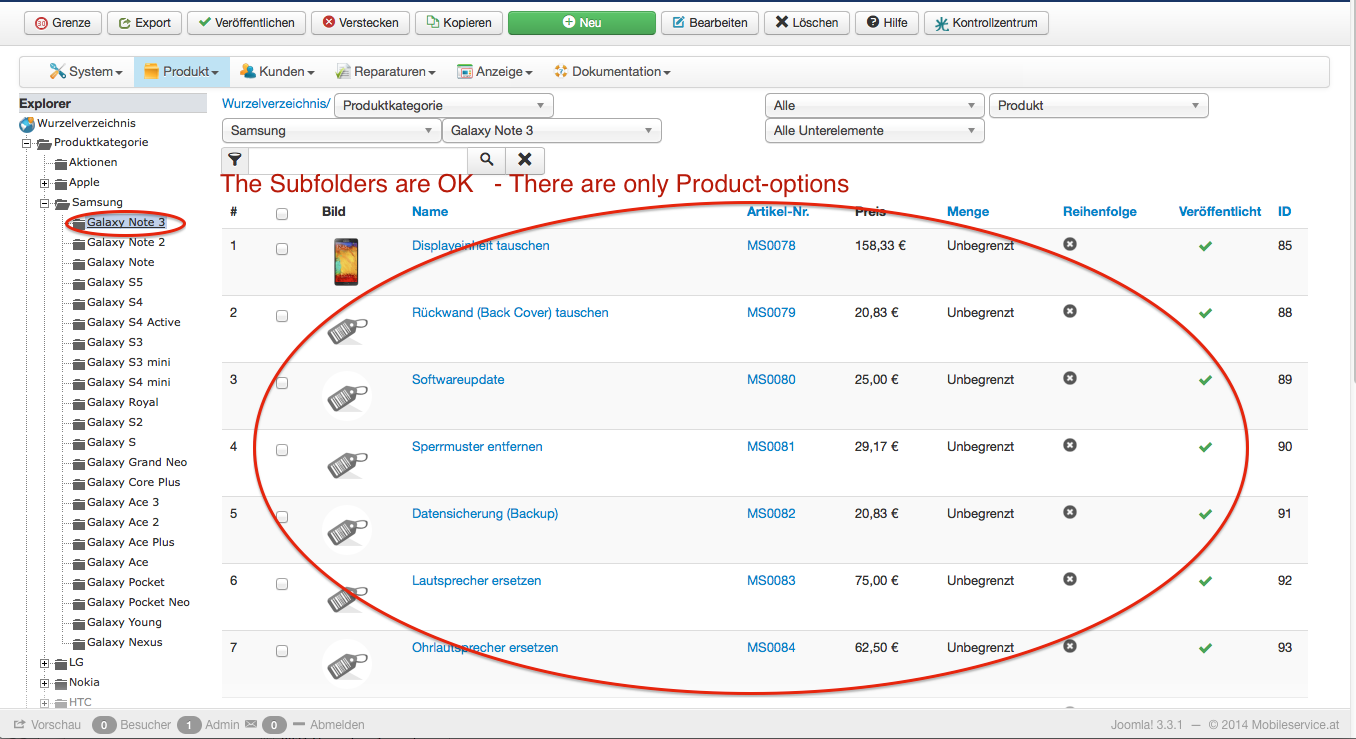
Task: Click the Reihenfolge X icon for MS0080
Action: click(x=1070, y=378)
